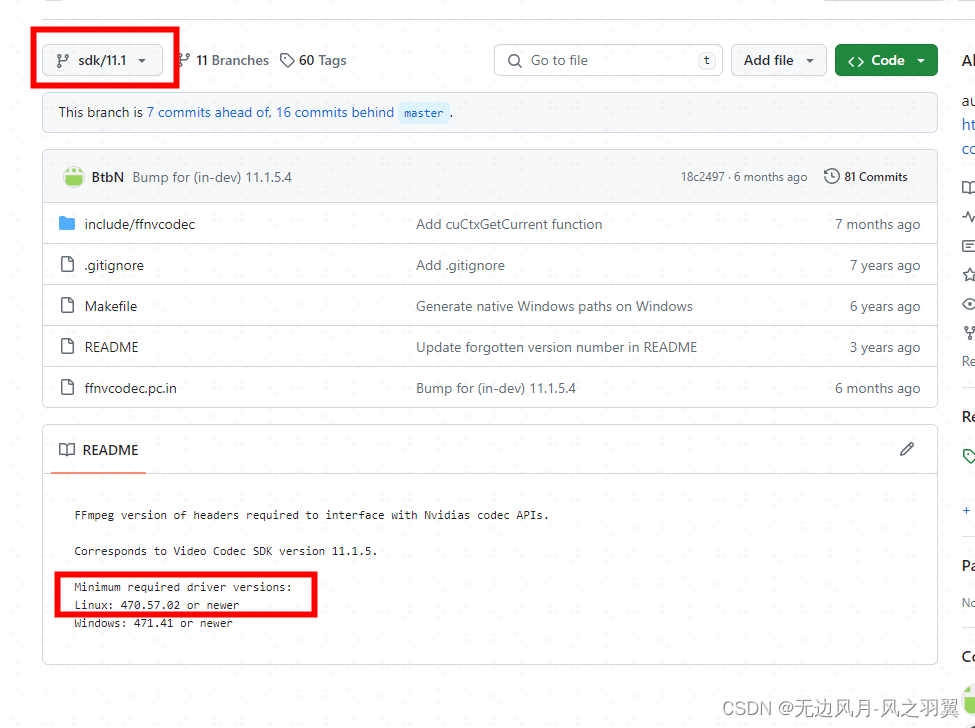
Task: Click the README file icon in file list
Action: coord(67,347)
